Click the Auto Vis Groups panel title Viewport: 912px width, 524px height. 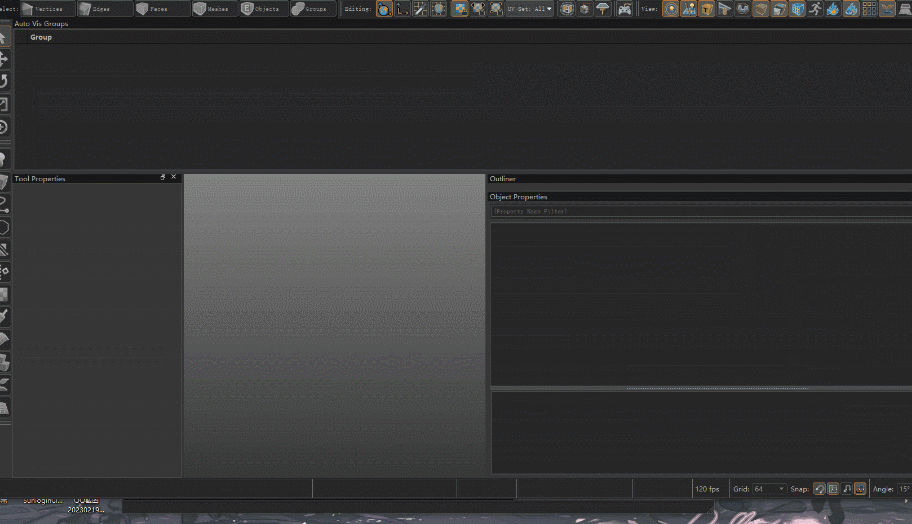coord(41,24)
